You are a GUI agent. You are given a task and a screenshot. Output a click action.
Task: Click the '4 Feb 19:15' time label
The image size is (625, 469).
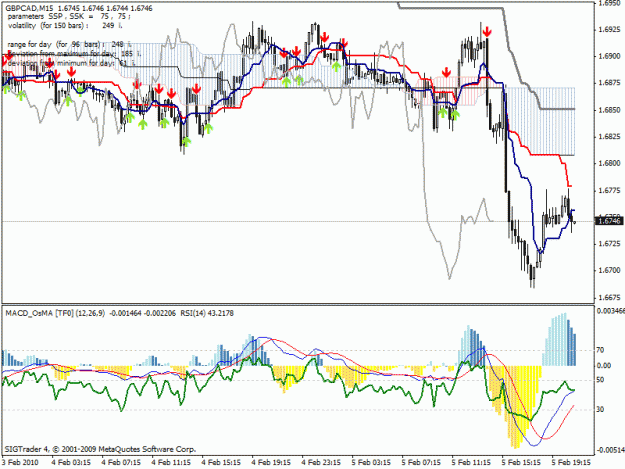coord(271,462)
